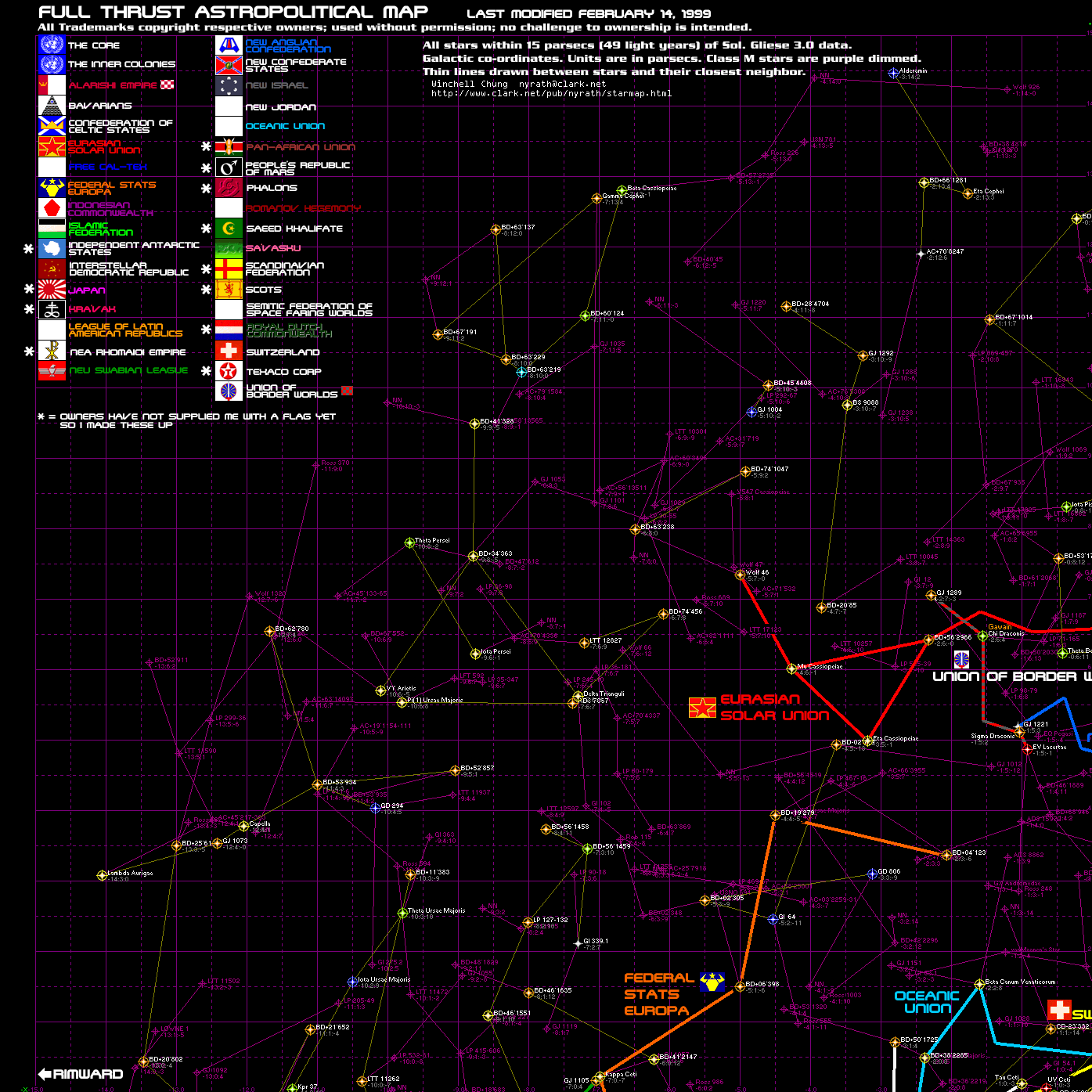Click the People's Republic of Mars symbol
The height and width of the screenshot is (1092, 1092).
click(x=229, y=168)
